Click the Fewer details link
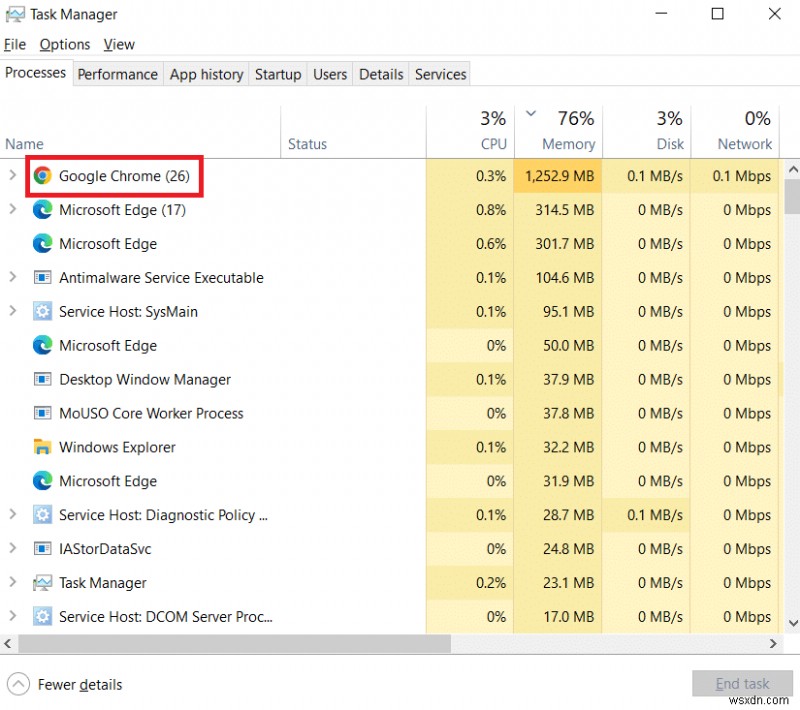This screenshot has height=710, width=800. coord(80,684)
